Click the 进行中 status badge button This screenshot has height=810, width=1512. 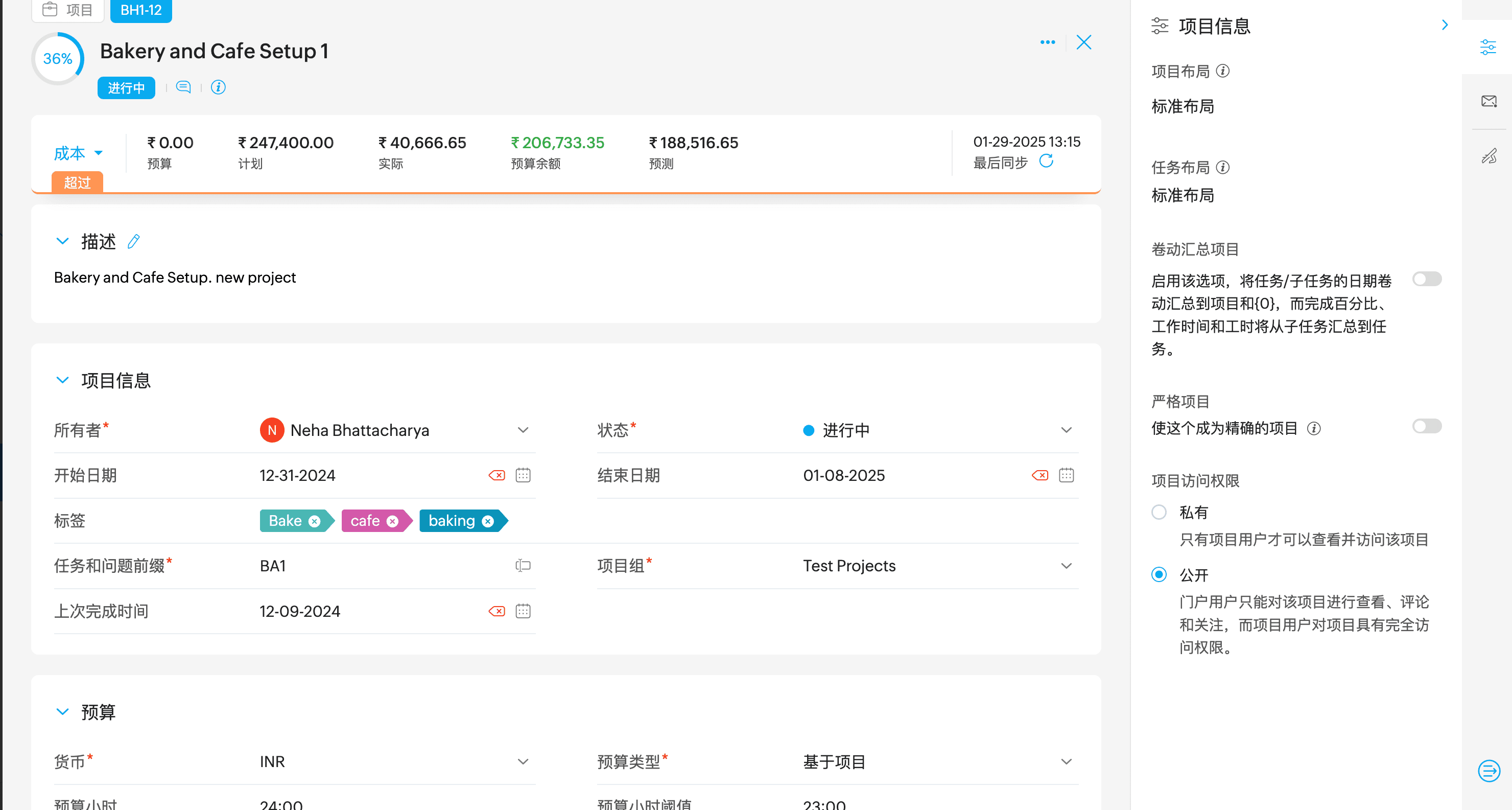click(x=126, y=88)
